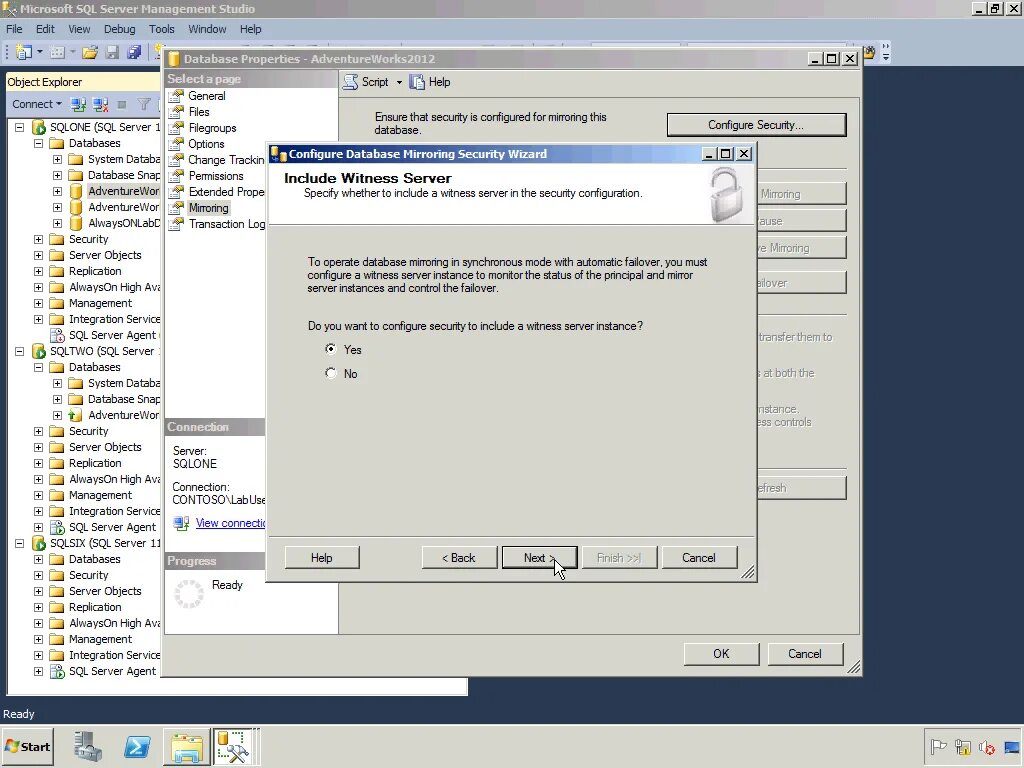Click the Script icon in Database Properties
Viewport: 1024px width, 768px height.
(351, 82)
